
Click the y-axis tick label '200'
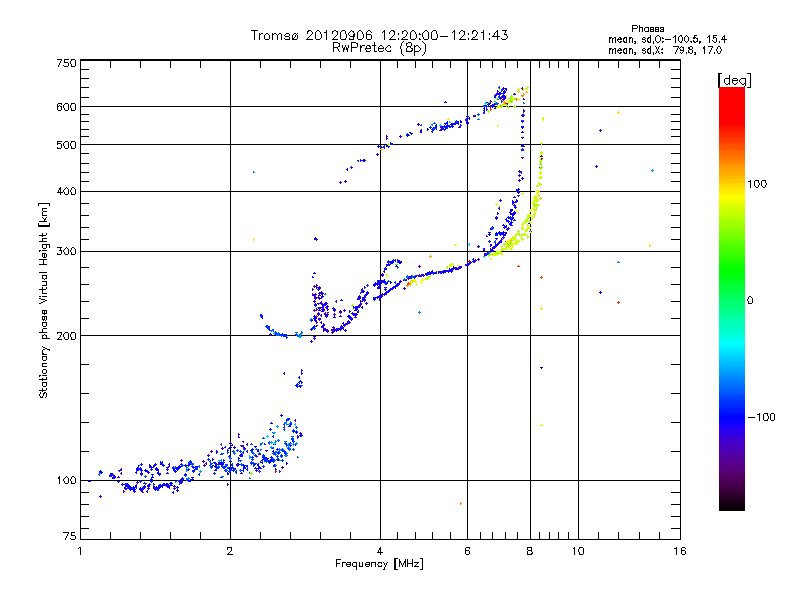(66, 336)
